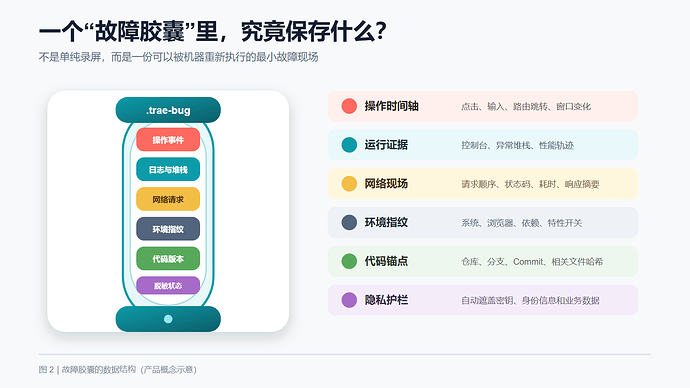
Task: Click the light dot on capsule bottom cap
Action: pos(168,319)
